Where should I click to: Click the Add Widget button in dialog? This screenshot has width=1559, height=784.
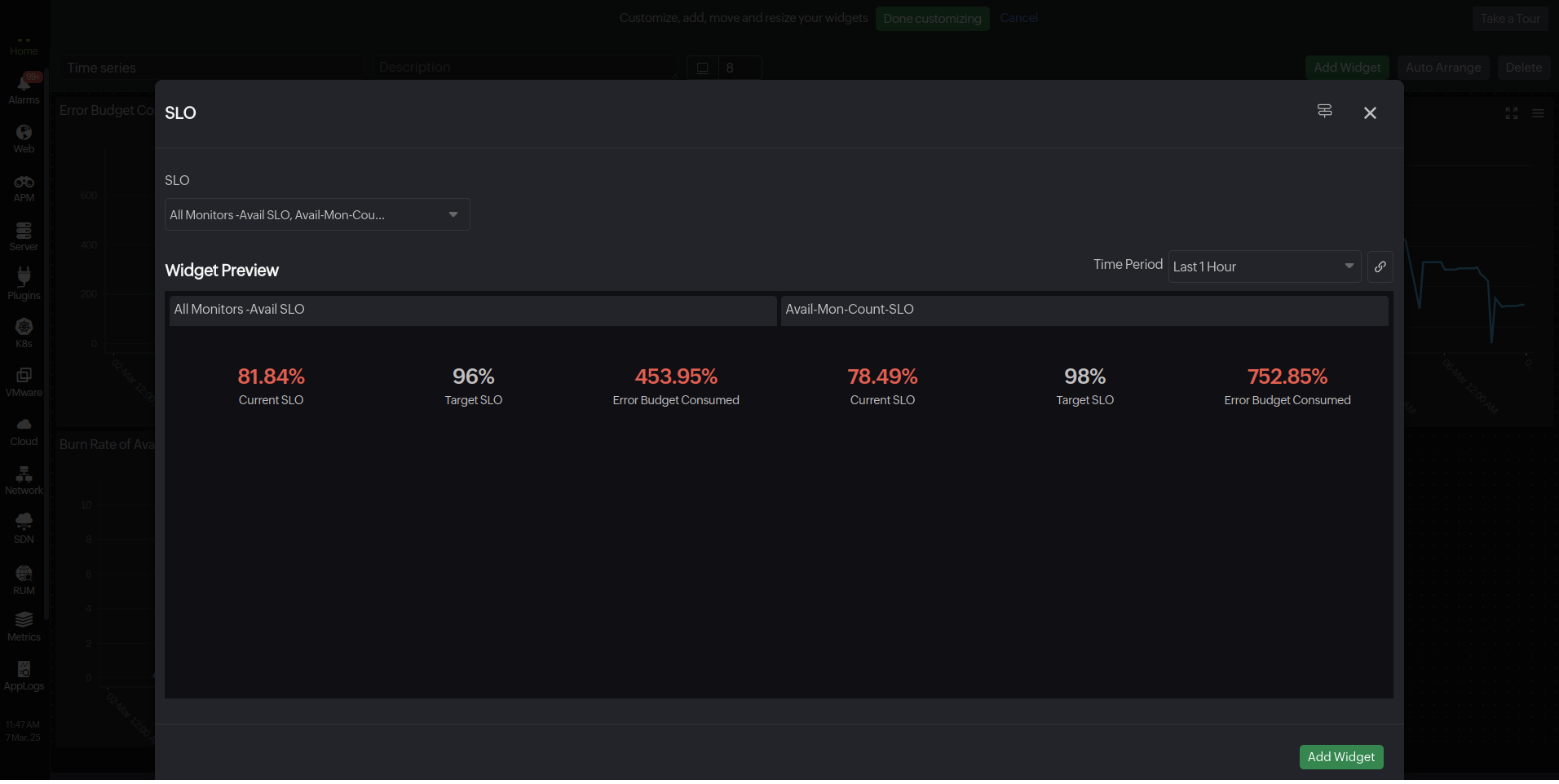pyautogui.click(x=1340, y=757)
